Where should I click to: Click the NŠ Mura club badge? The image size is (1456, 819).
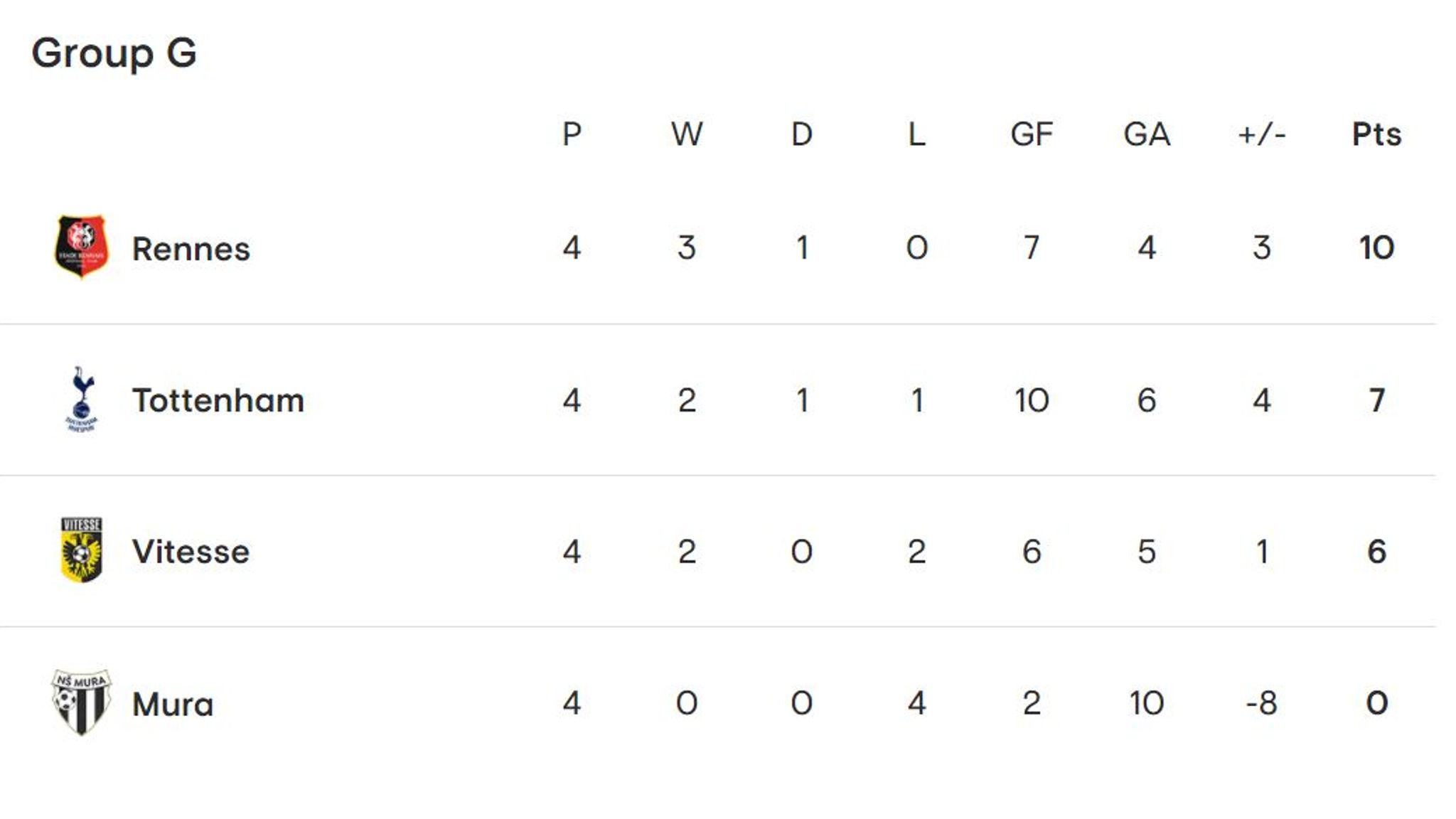81,702
